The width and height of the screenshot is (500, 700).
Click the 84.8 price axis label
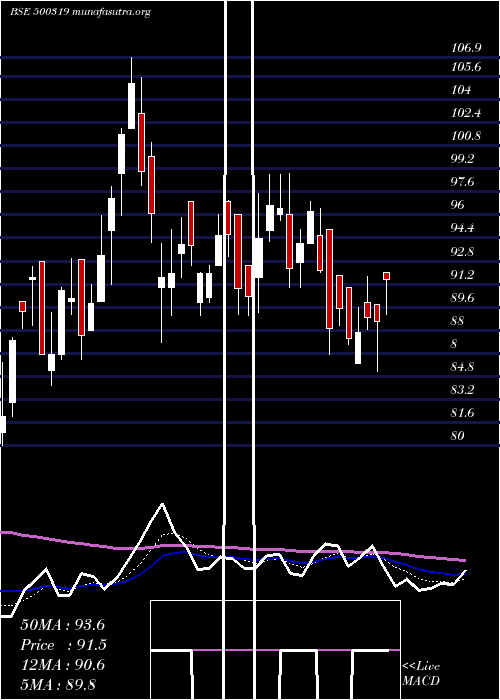(463, 367)
